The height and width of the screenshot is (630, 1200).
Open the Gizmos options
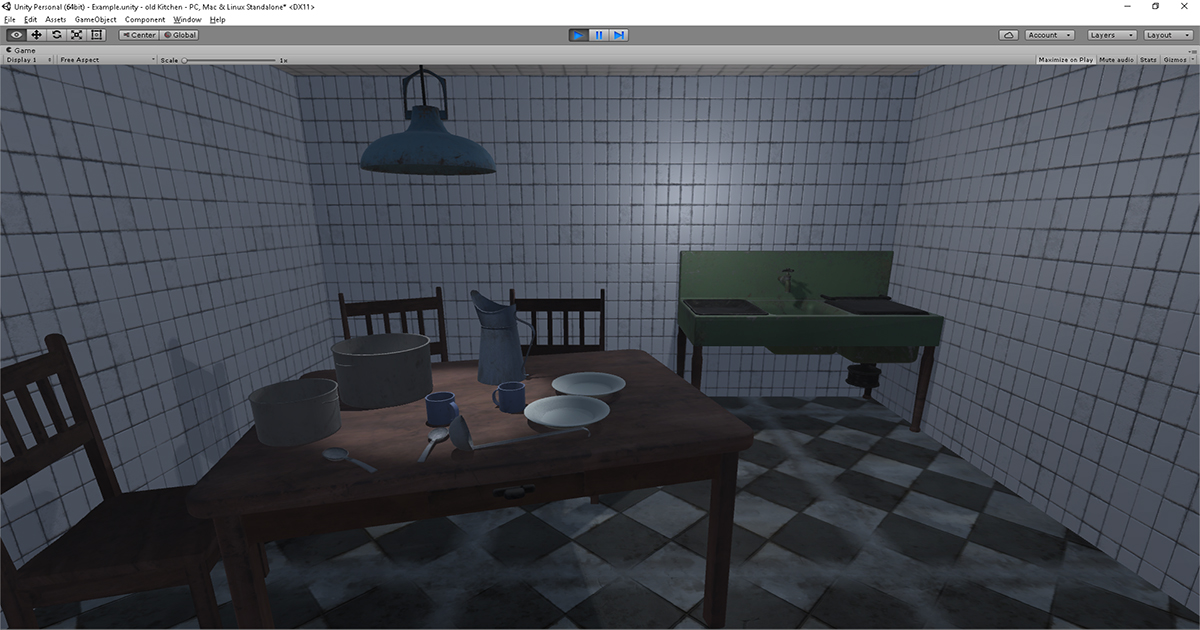1175,59
